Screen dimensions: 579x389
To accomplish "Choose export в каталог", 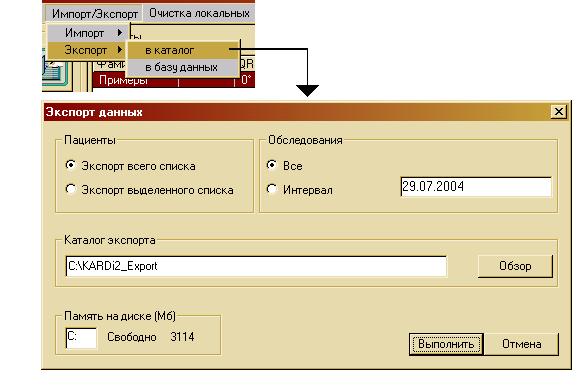I will coord(183,50).
